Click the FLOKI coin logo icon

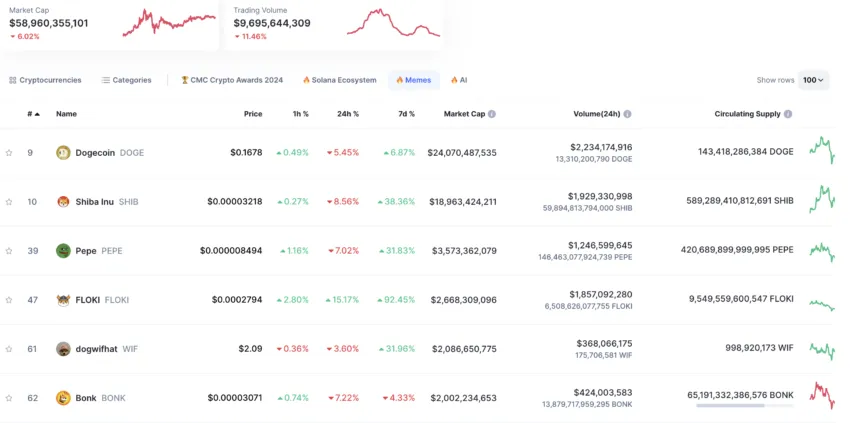(64, 300)
